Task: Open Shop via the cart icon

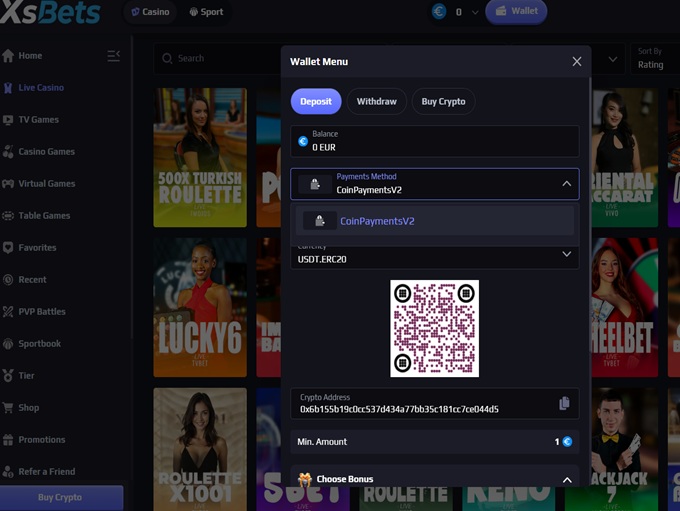Action: (x=8, y=408)
